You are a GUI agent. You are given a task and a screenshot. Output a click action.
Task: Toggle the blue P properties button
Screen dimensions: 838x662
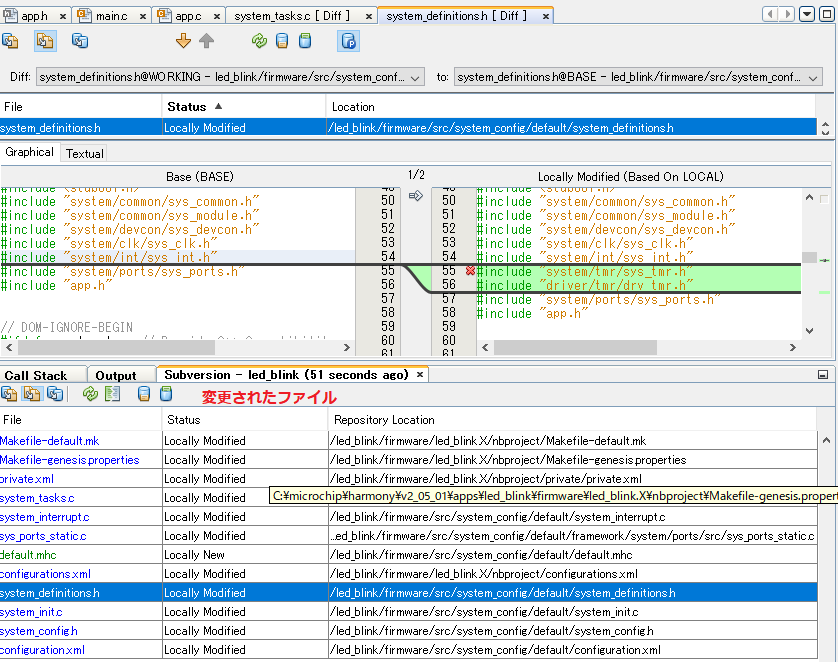point(348,41)
